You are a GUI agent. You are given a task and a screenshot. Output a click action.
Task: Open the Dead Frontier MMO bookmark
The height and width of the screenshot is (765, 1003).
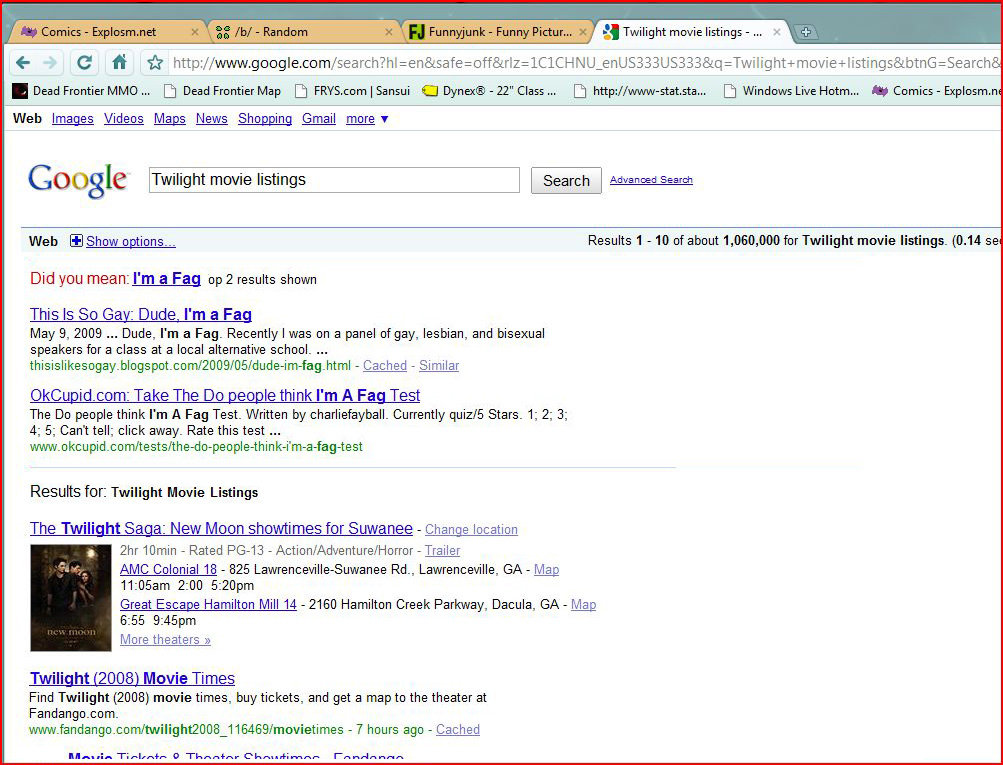point(81,91)
